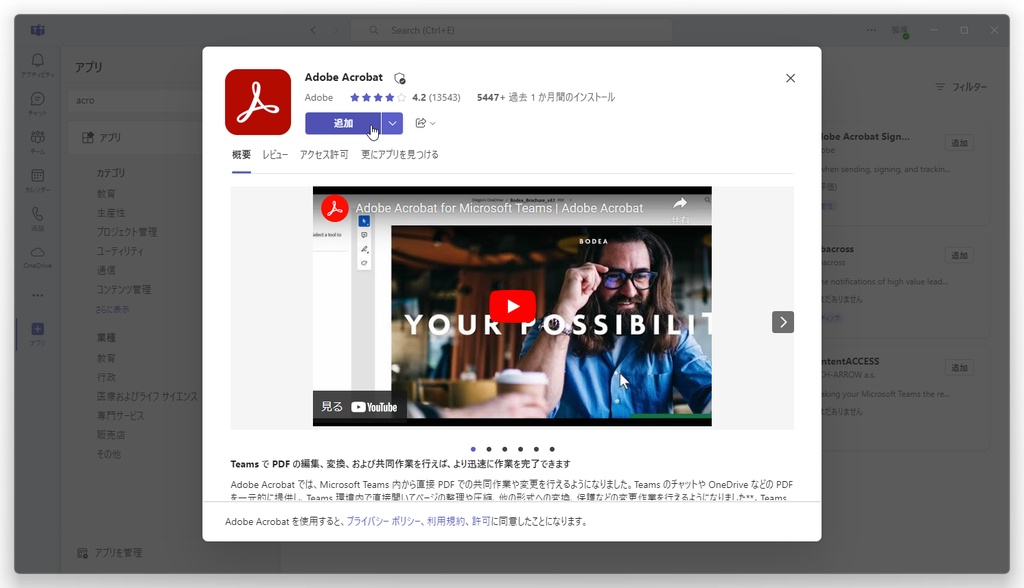The height and width of the screenshot is (588, 1024).
Task: Switch to the レビュー tab
Action: click(275, 155)
